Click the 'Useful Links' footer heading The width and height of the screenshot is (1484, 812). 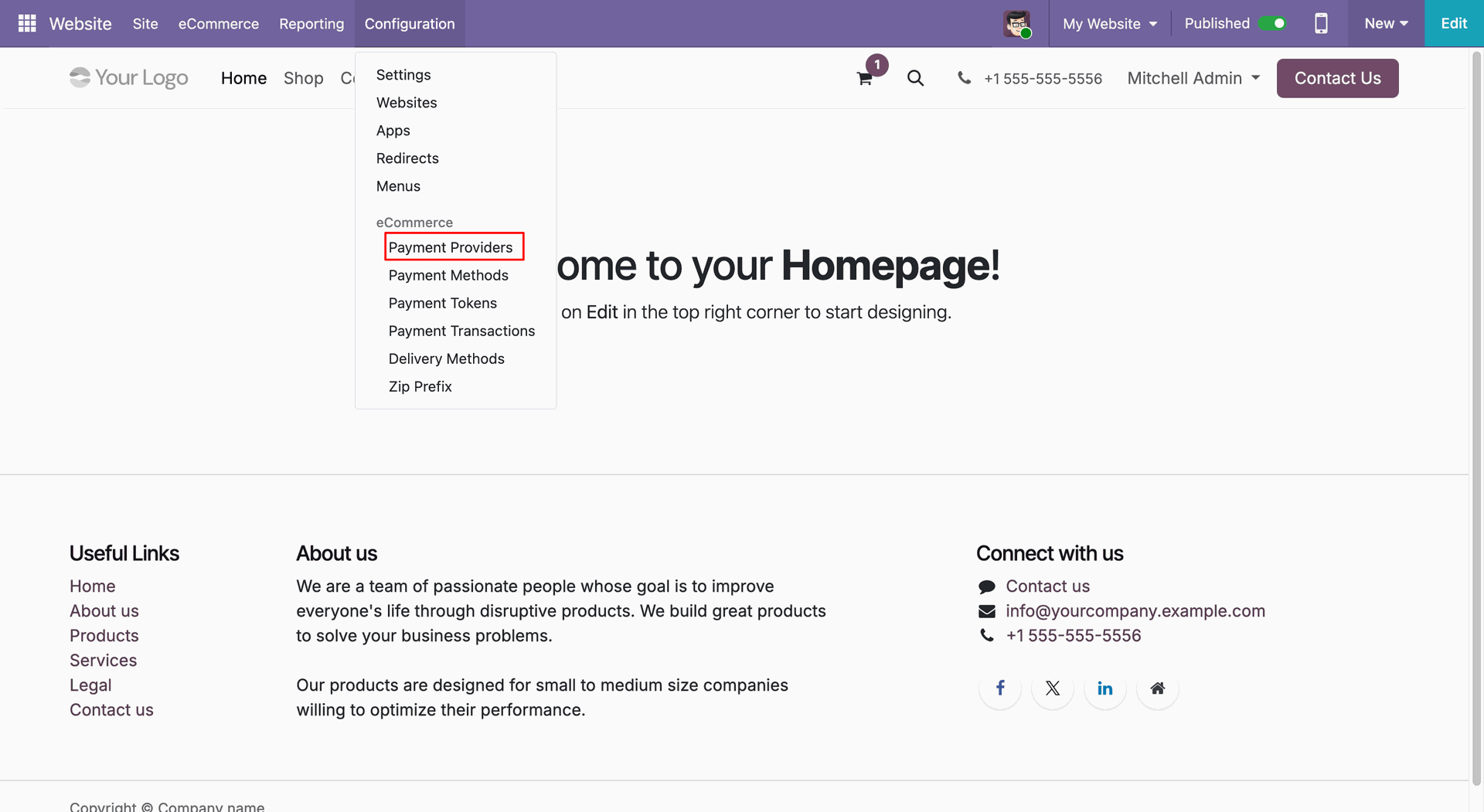pos(124,553)
